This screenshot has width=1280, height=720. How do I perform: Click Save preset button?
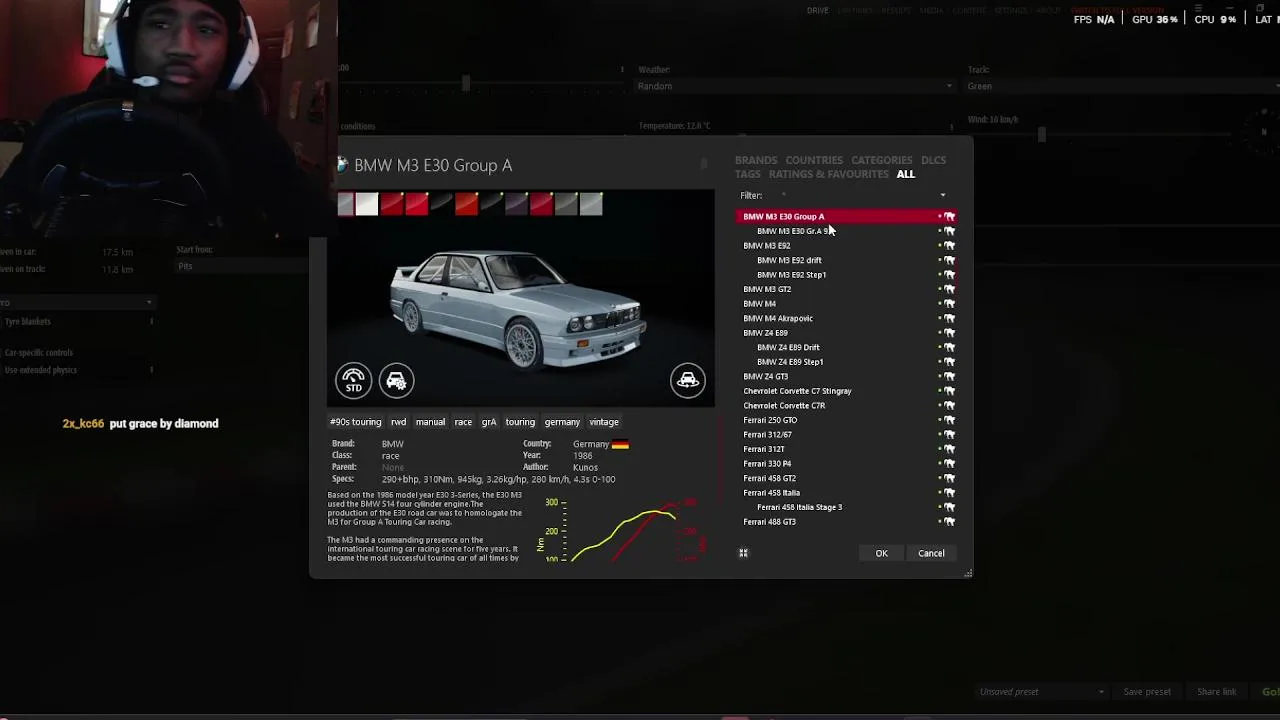click(x=1147, y=692)
